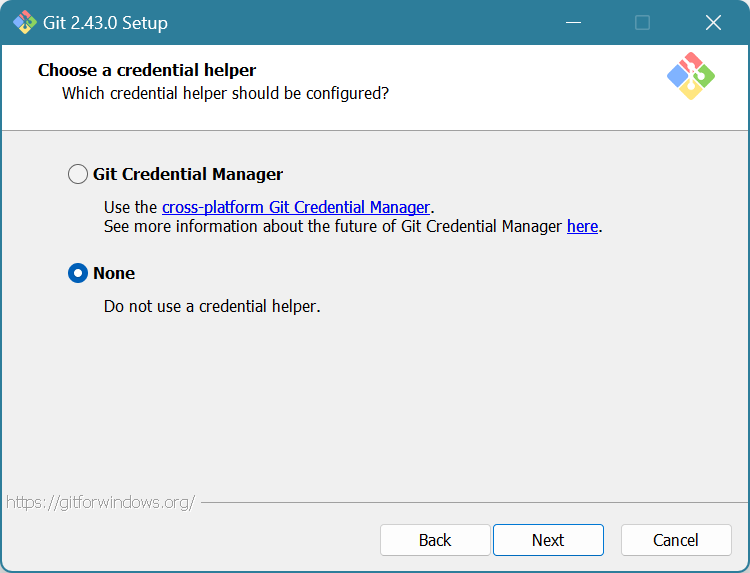Image resolution: width=750 pixels, height=573 pixels.
Task: Click the "Choose a credential helper" heading
Action: pos(147,70)
